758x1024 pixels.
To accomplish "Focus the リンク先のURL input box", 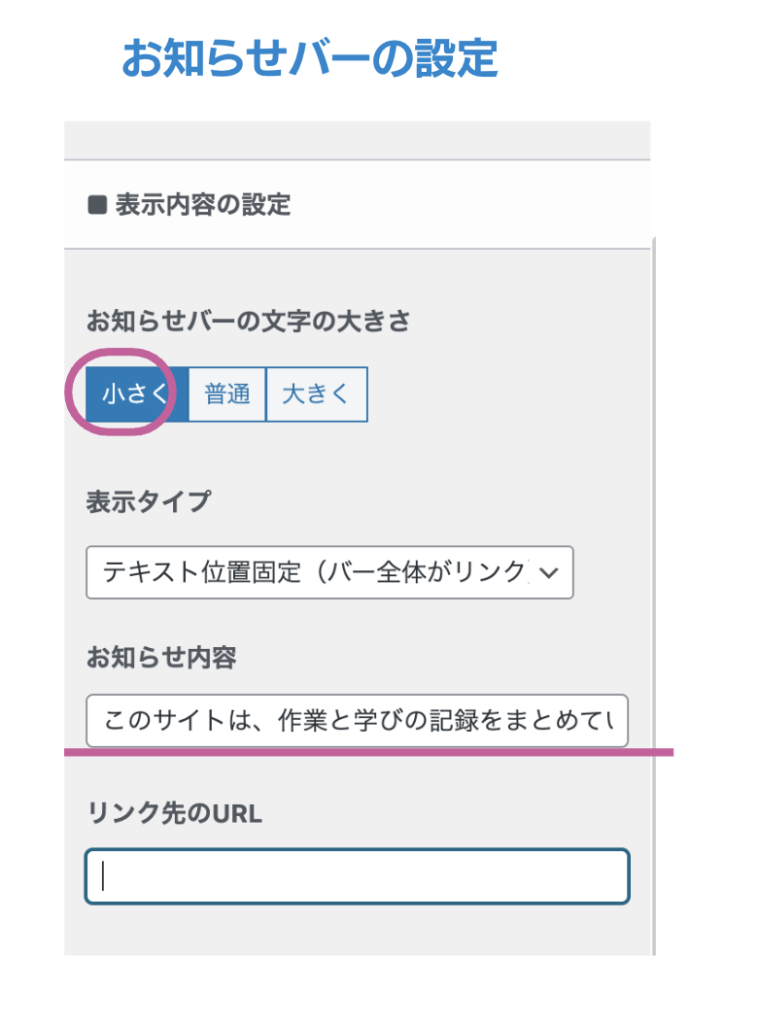I will pyautogui.click(x=357, y=876).
